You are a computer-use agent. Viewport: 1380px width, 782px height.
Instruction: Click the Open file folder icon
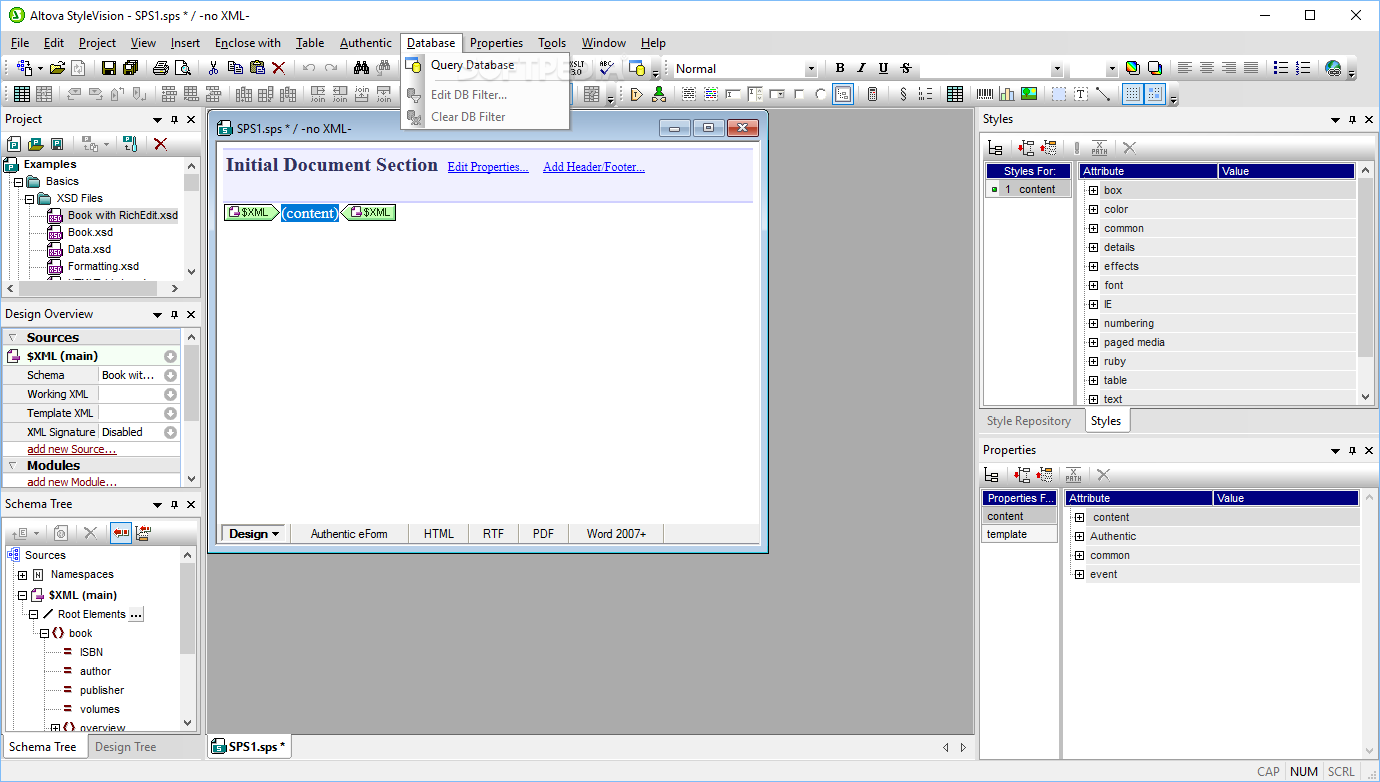(x=57, y=68)
